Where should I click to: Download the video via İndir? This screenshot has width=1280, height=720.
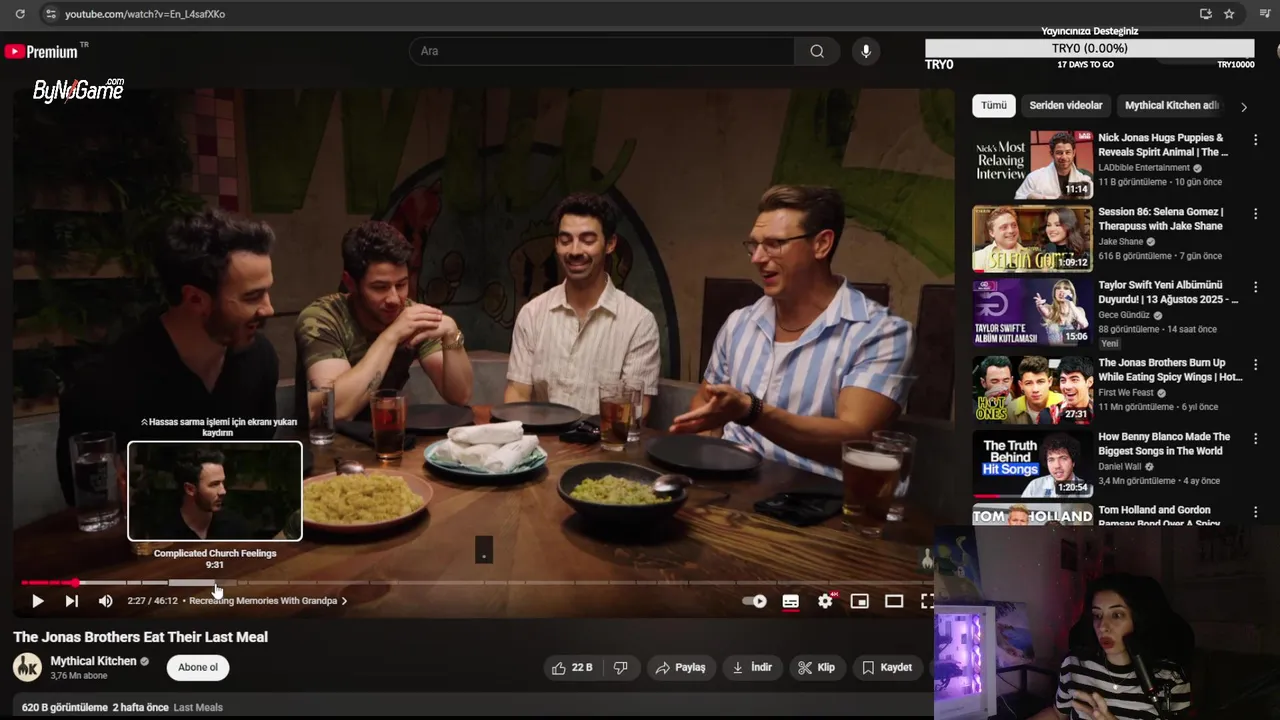tap(752, 667)
